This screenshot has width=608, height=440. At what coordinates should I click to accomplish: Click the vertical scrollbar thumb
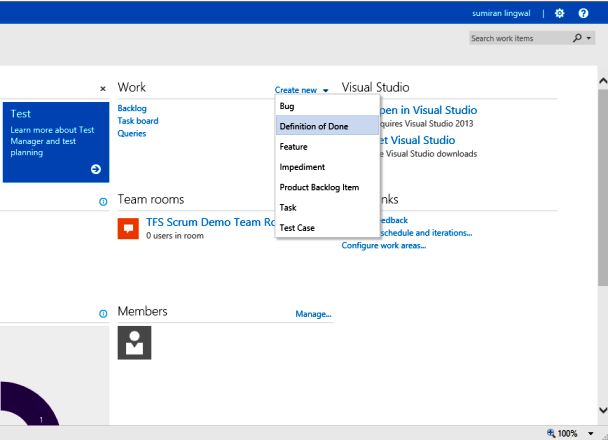tap(603, 188)
